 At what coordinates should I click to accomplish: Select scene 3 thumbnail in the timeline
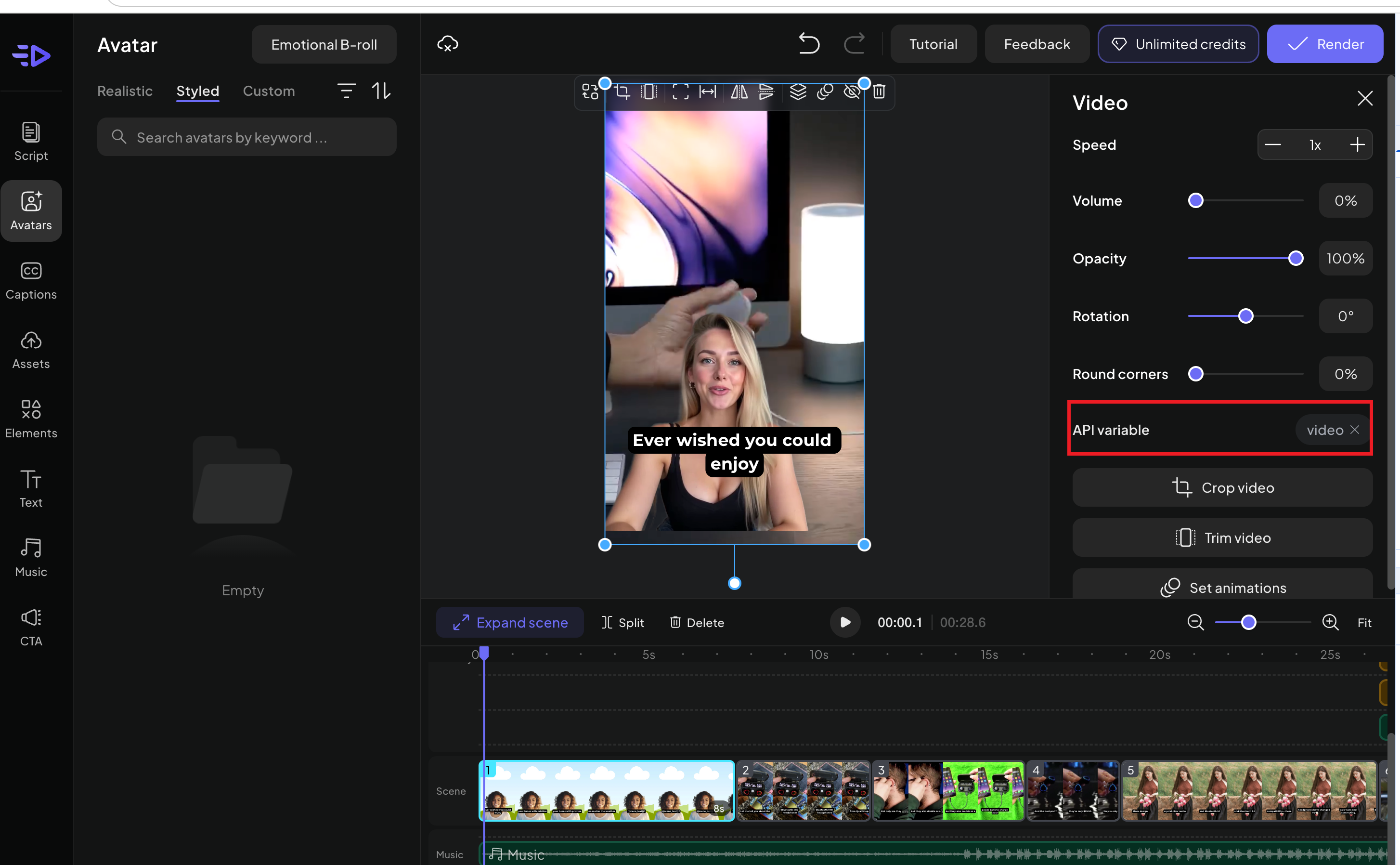point(947,790)
